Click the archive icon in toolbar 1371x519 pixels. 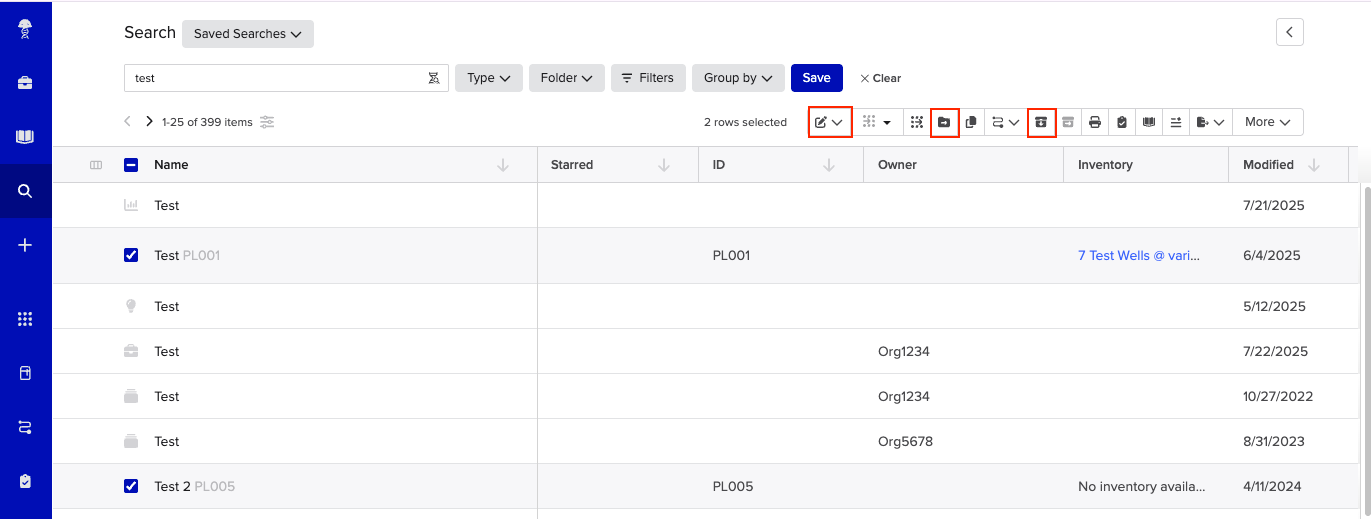(x=1041, y=122)
